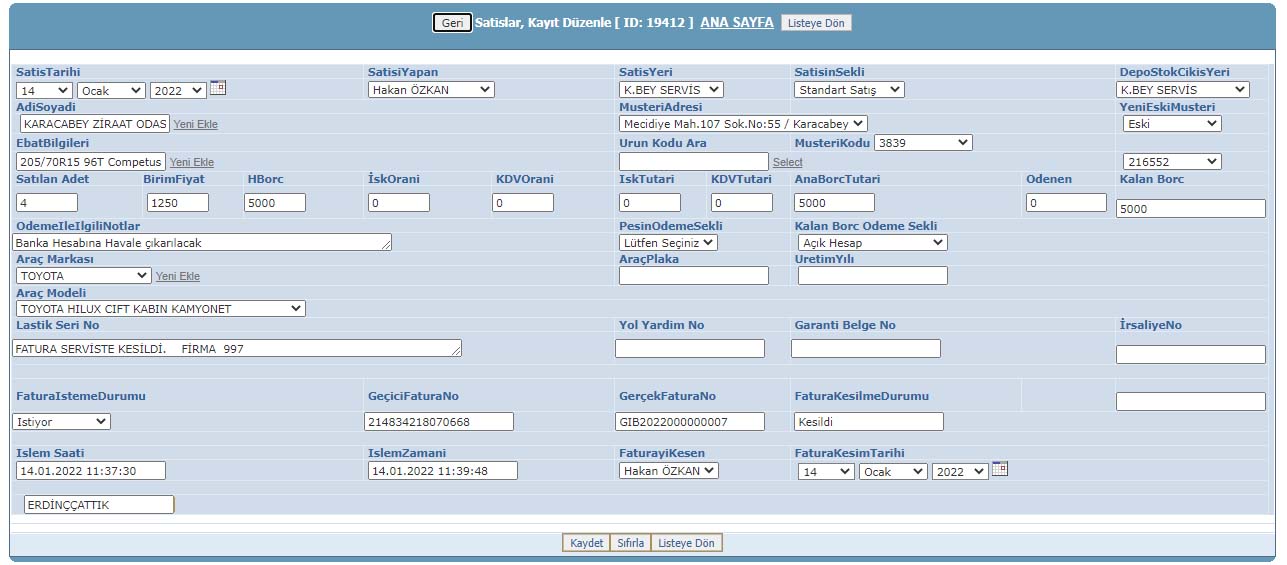Open the Kalan Borc Odeme Sekli dropdown
The image size is (1287, 565).
pyautogui.click(x=872, y=243)
